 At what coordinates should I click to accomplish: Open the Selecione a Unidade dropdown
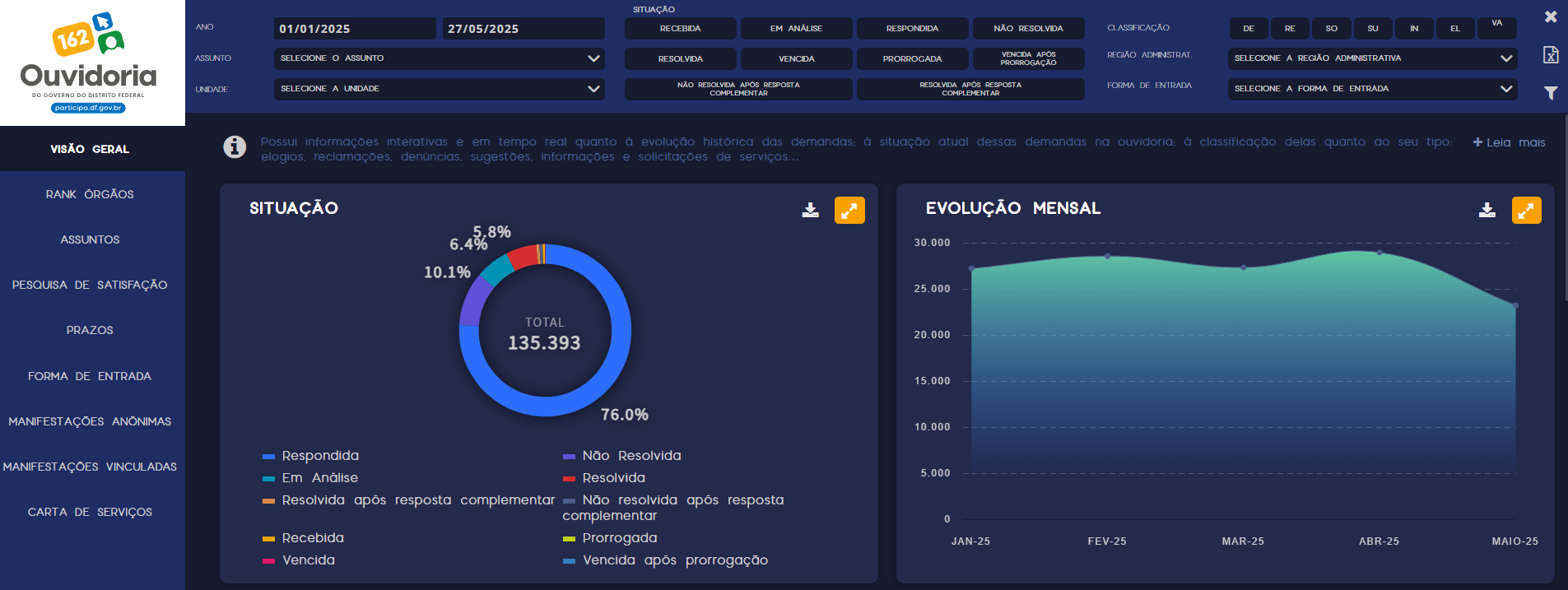click(x=439, y=89)
